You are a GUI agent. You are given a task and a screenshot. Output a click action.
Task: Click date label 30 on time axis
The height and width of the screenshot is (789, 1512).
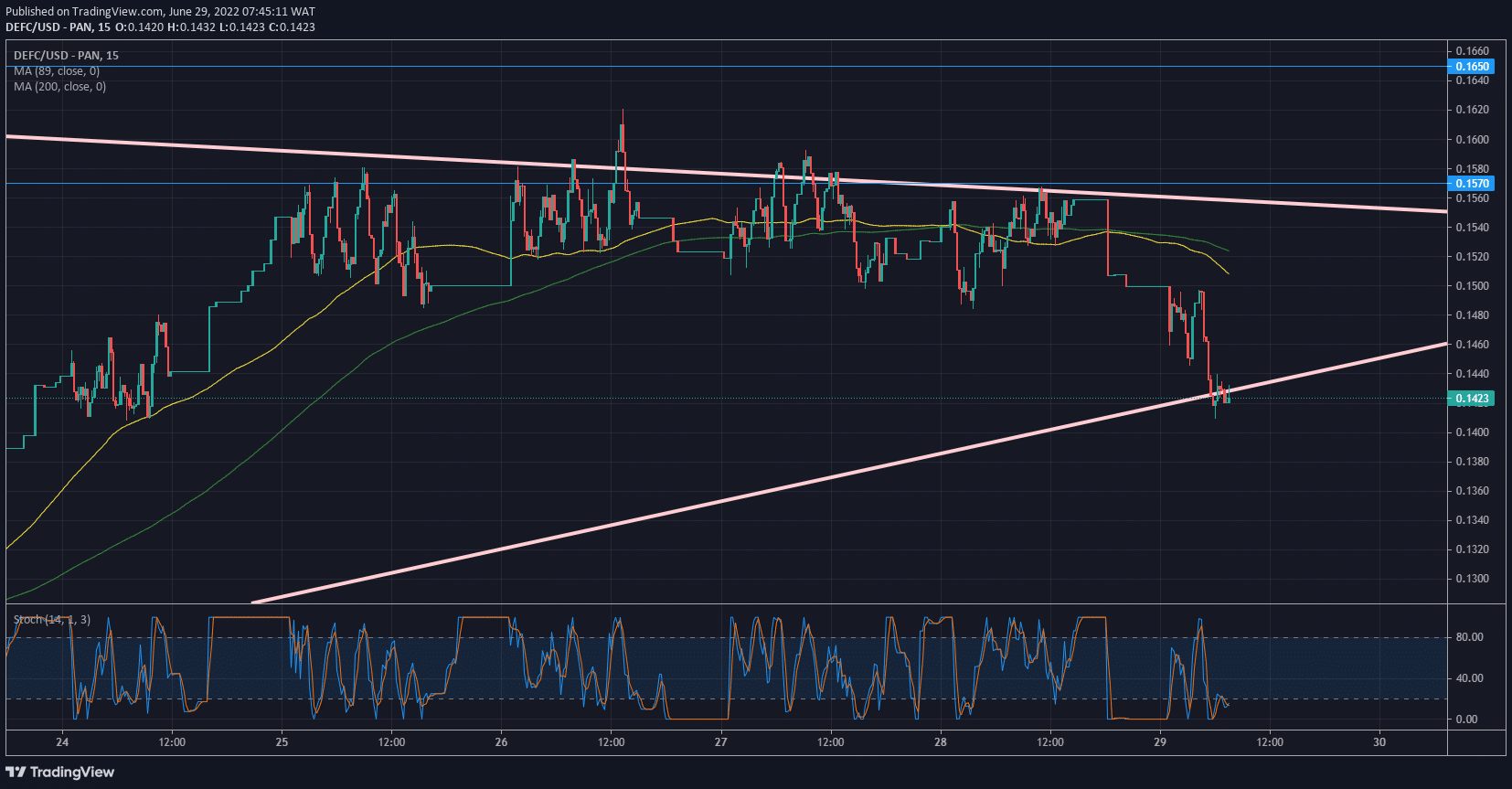1379,742
